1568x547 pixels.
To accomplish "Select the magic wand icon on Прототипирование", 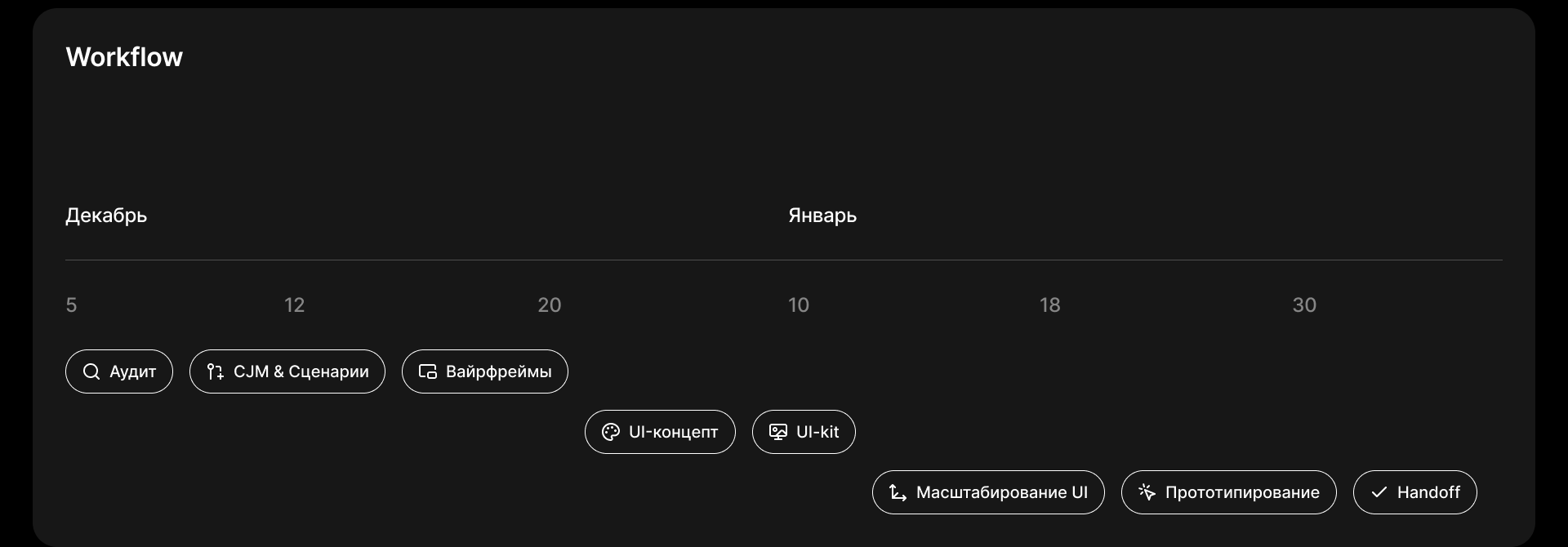I will click(x=1147, y=492).
